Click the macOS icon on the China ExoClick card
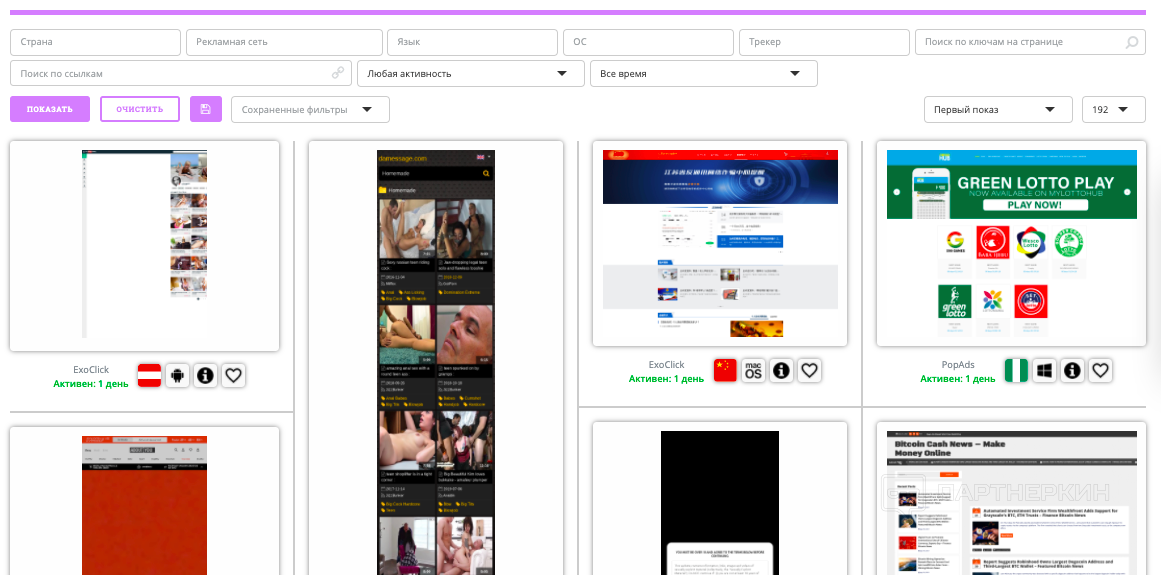 [753, 370]
